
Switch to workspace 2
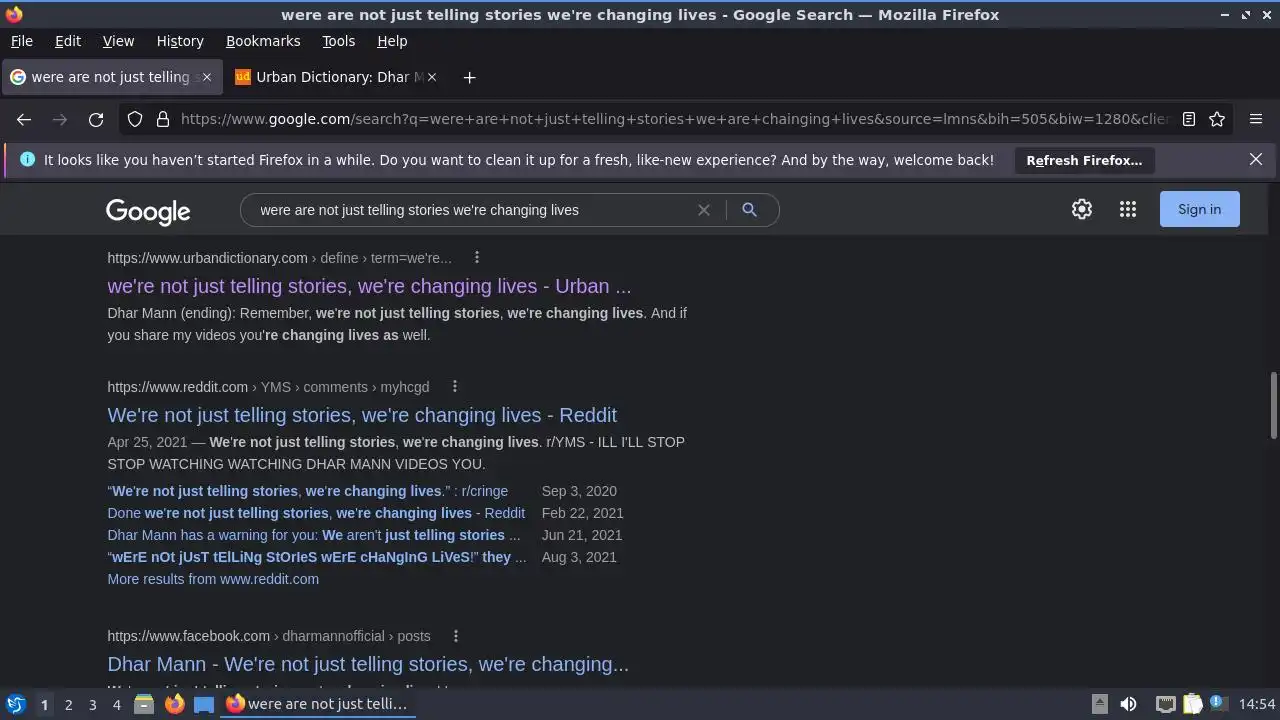(x=68, y=705)
